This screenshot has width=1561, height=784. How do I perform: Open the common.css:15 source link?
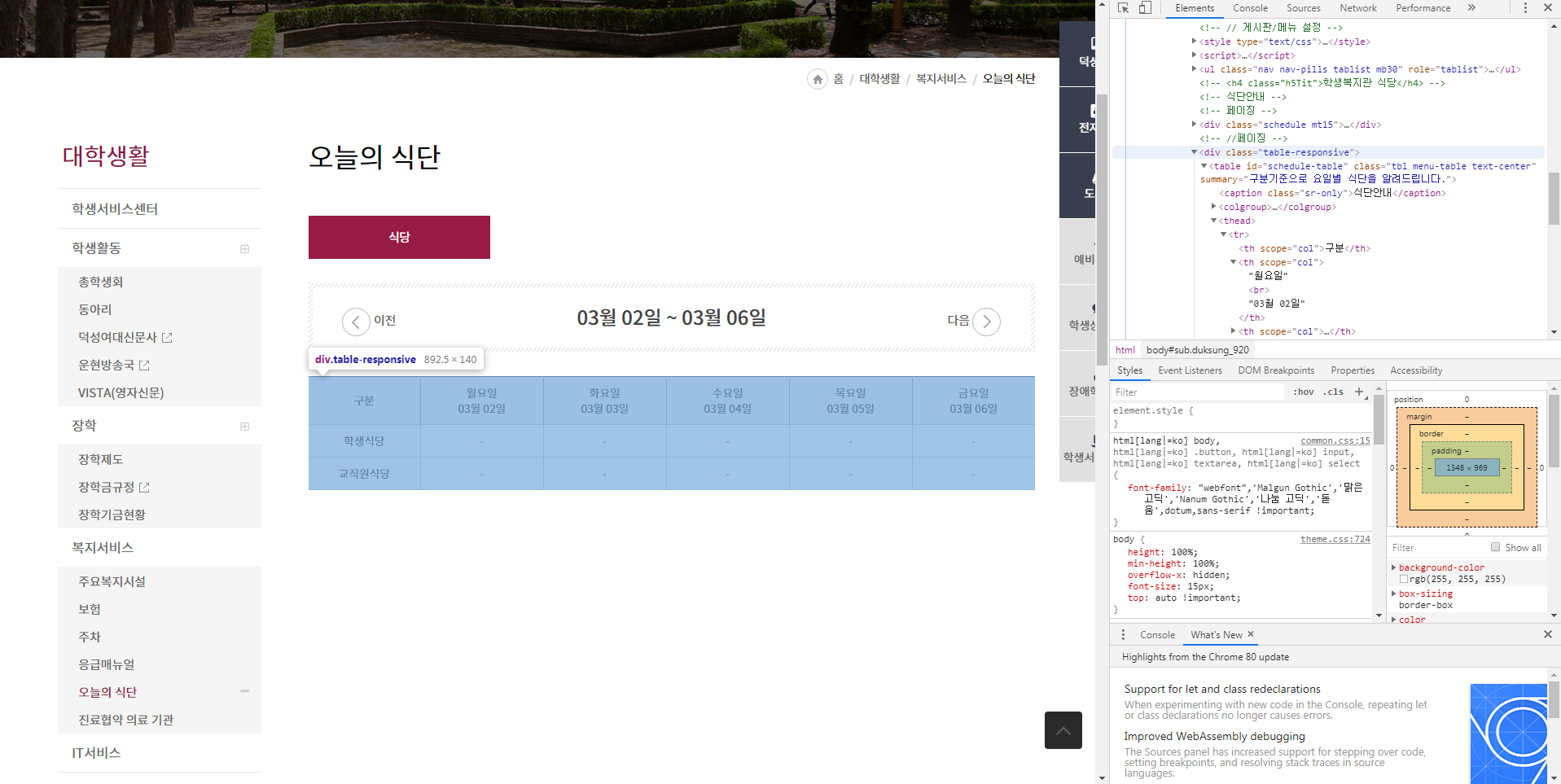click(1335, 440)
